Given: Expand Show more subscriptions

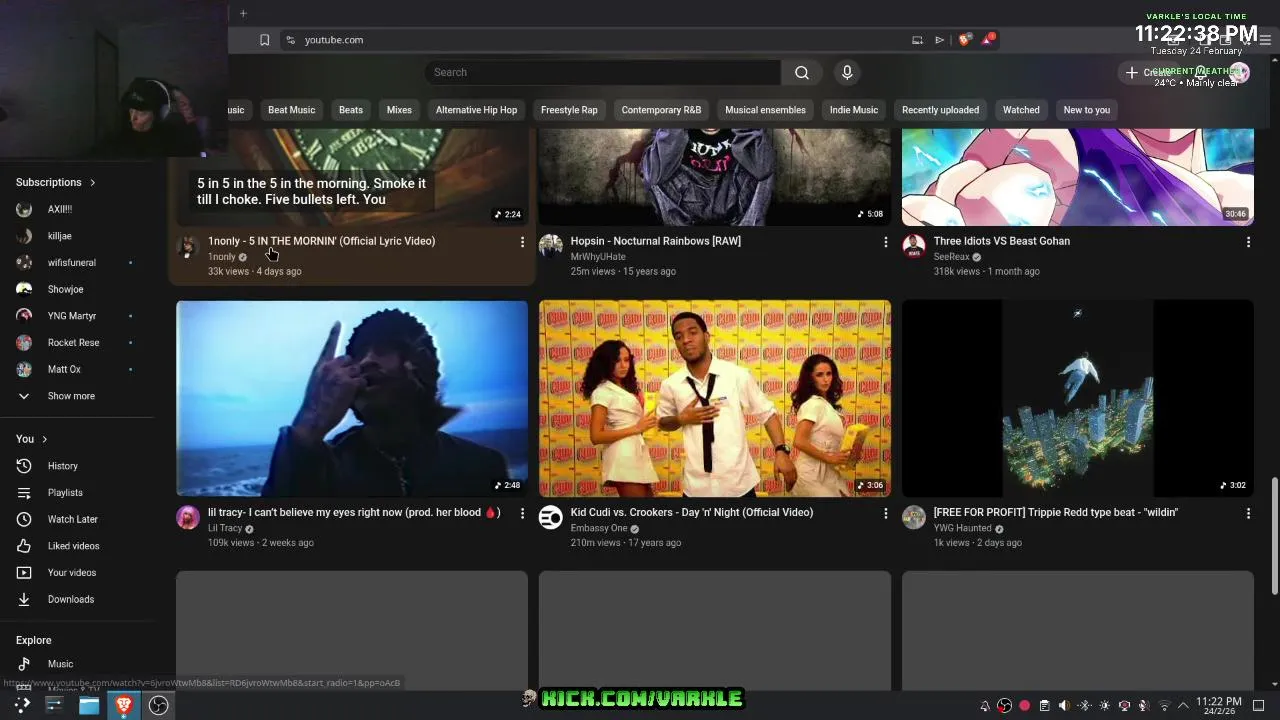Looking at the screenshot, I should [76, 396].
